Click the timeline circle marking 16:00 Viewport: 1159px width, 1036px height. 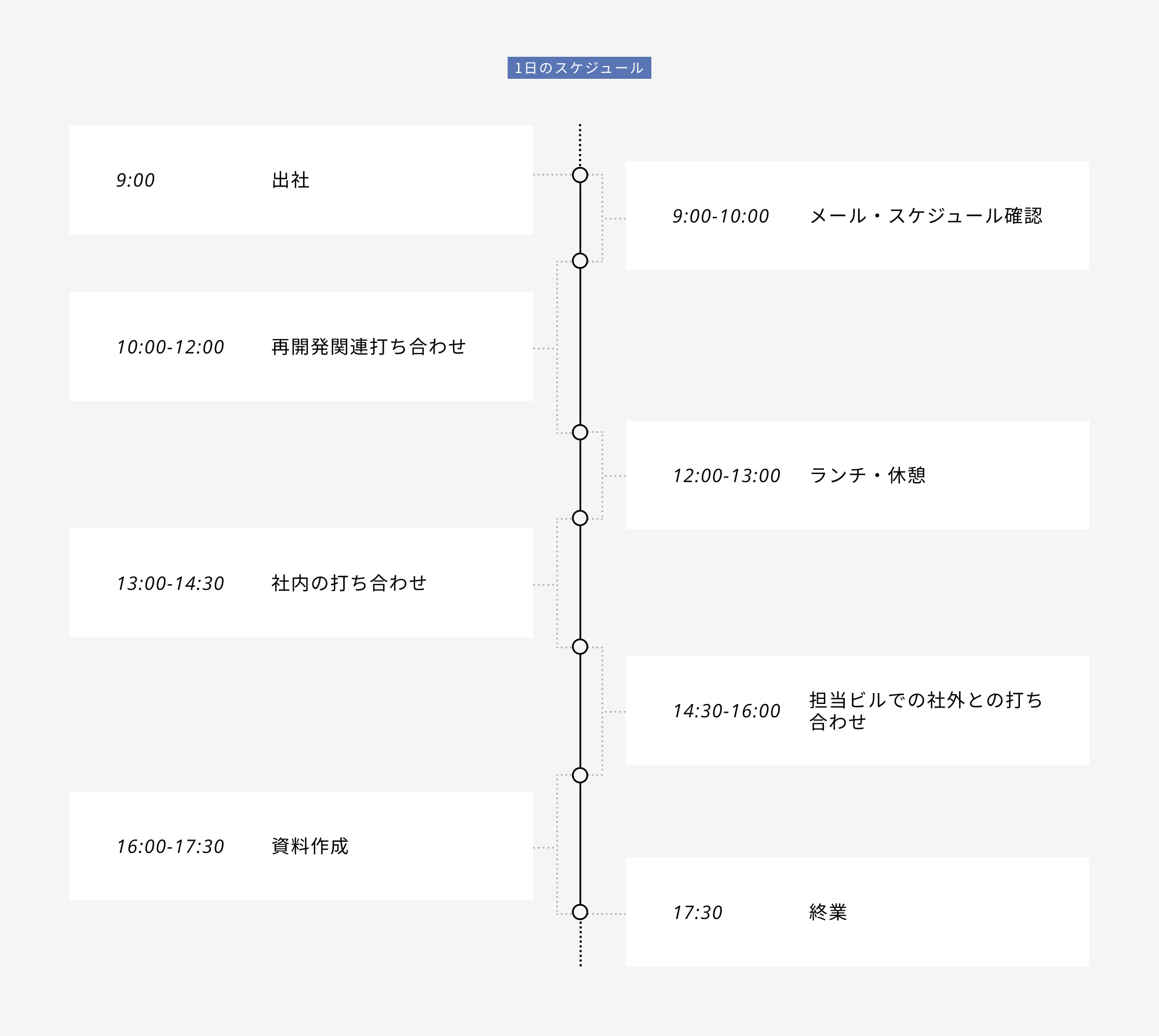(x=580, y=775)
